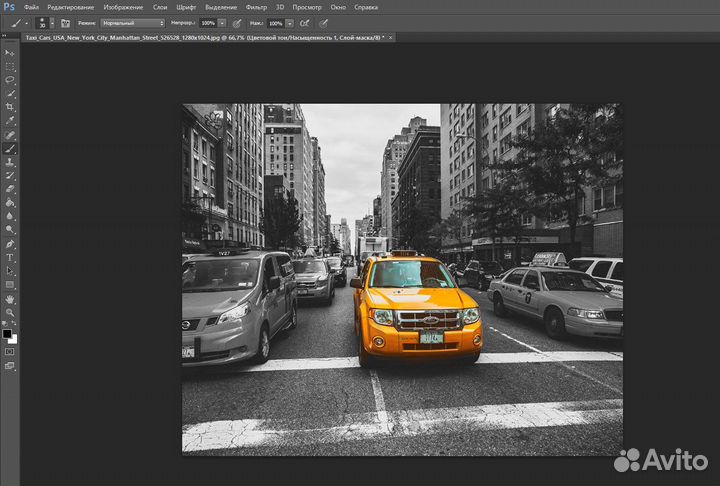Choose the Eyedropper tool

coord(10,120)
